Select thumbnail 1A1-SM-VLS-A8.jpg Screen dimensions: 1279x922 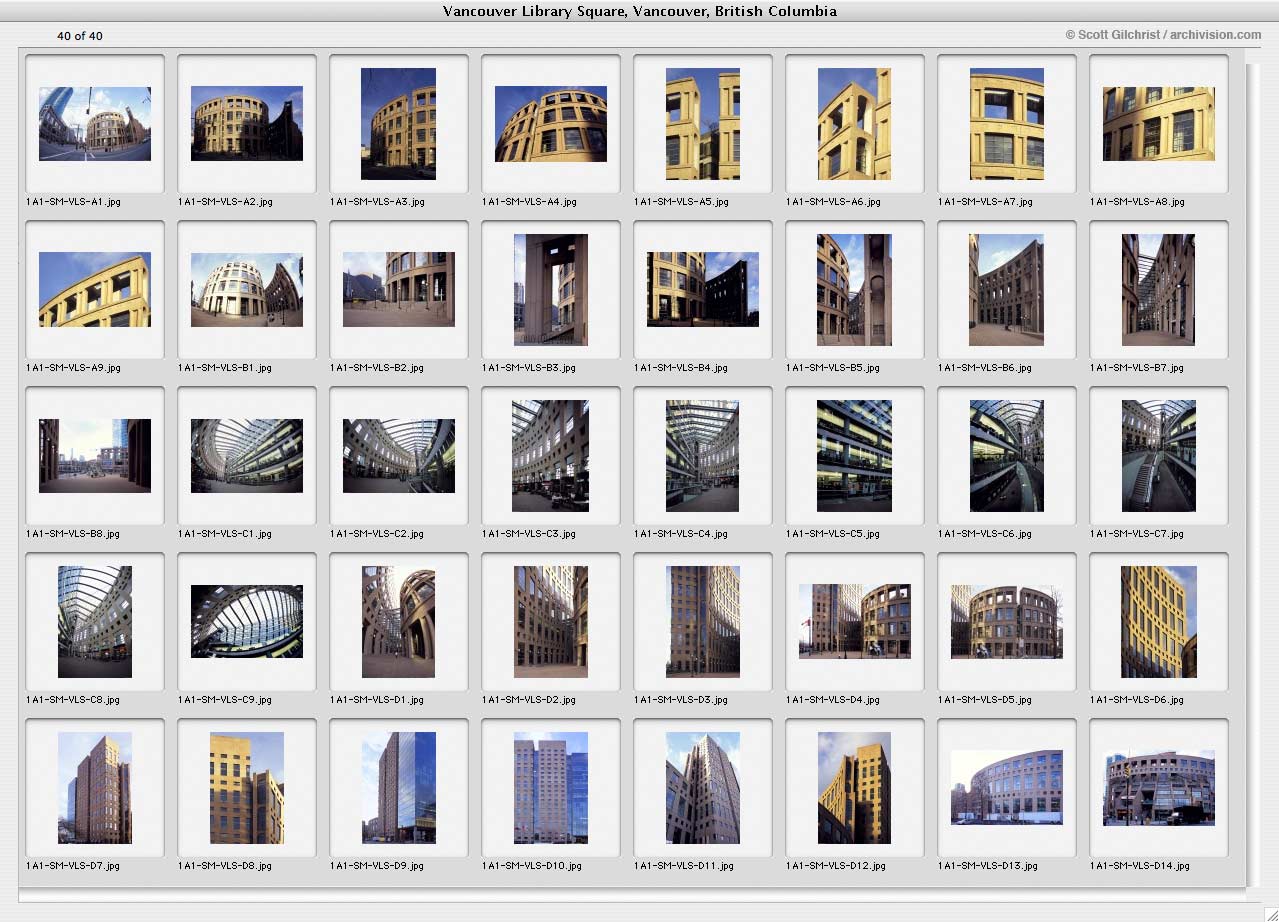1159,124
